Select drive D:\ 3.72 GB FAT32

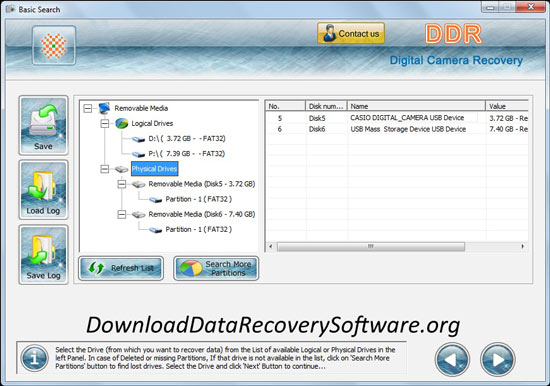(x=187, y=139)
